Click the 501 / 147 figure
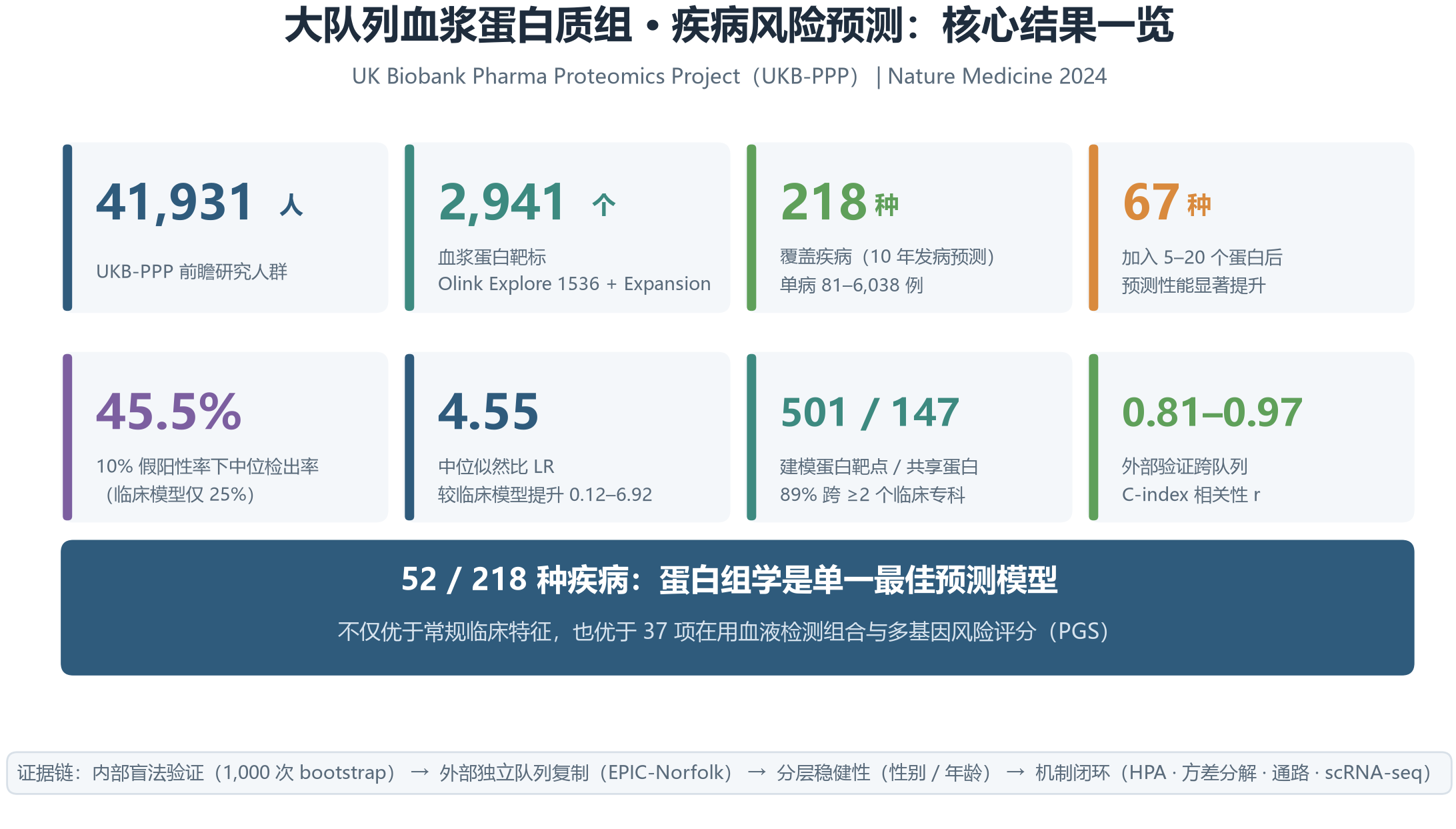The width and height of the screenshot is (1456, 829). click(869, 412)
